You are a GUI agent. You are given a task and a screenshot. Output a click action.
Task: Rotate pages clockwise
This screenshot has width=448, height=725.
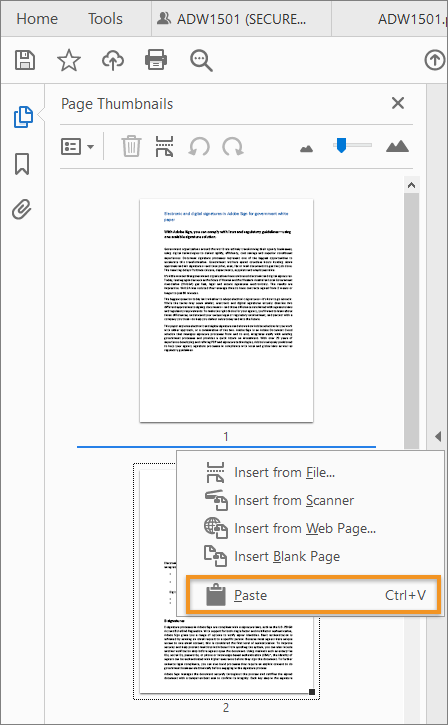click(233, 147)
